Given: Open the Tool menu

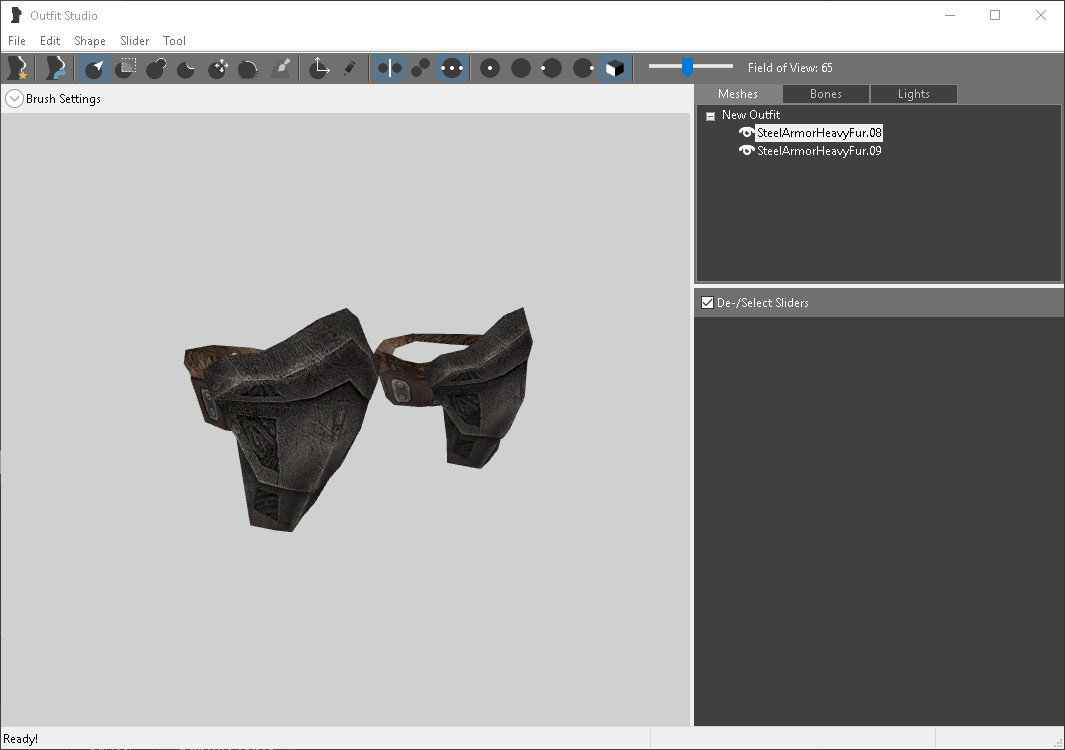Looking at the screenshot, I should (175, 41).
